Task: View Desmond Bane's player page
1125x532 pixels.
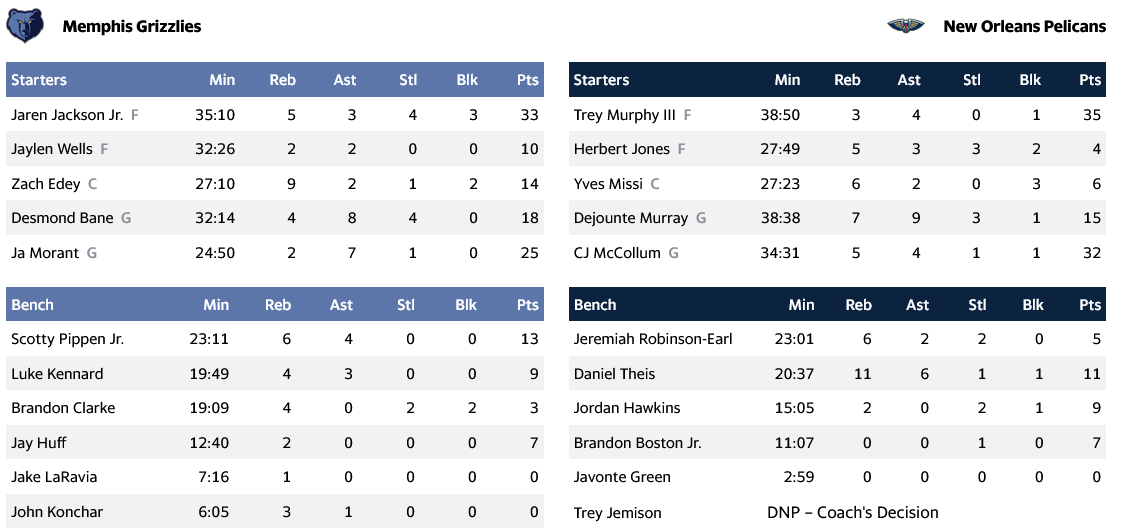Action: click(x=62, y=218)
